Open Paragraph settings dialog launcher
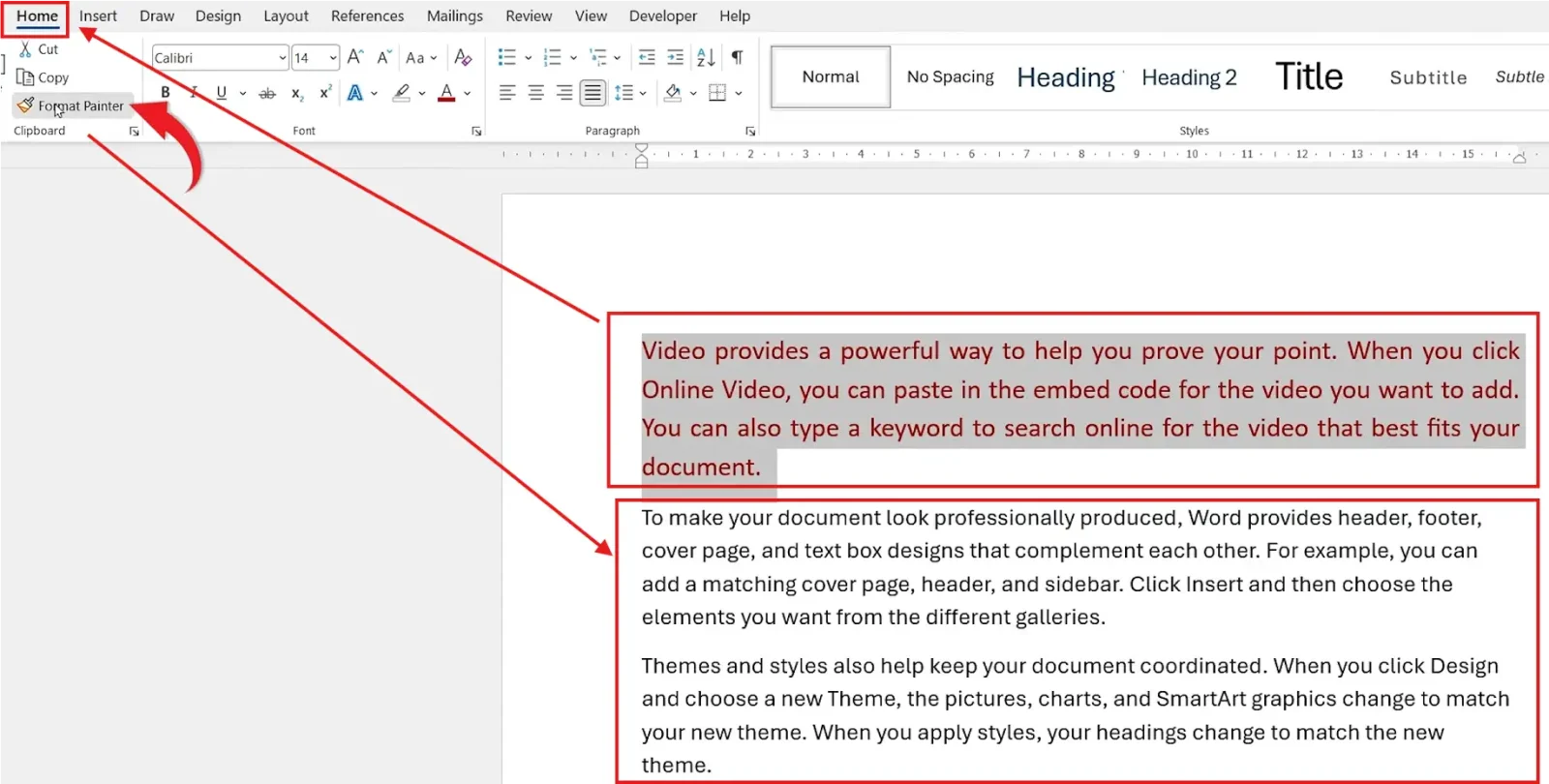Image resolution: width=1549 pixels, height=784 pixels. pyautogui.click(x=750, y=131)
